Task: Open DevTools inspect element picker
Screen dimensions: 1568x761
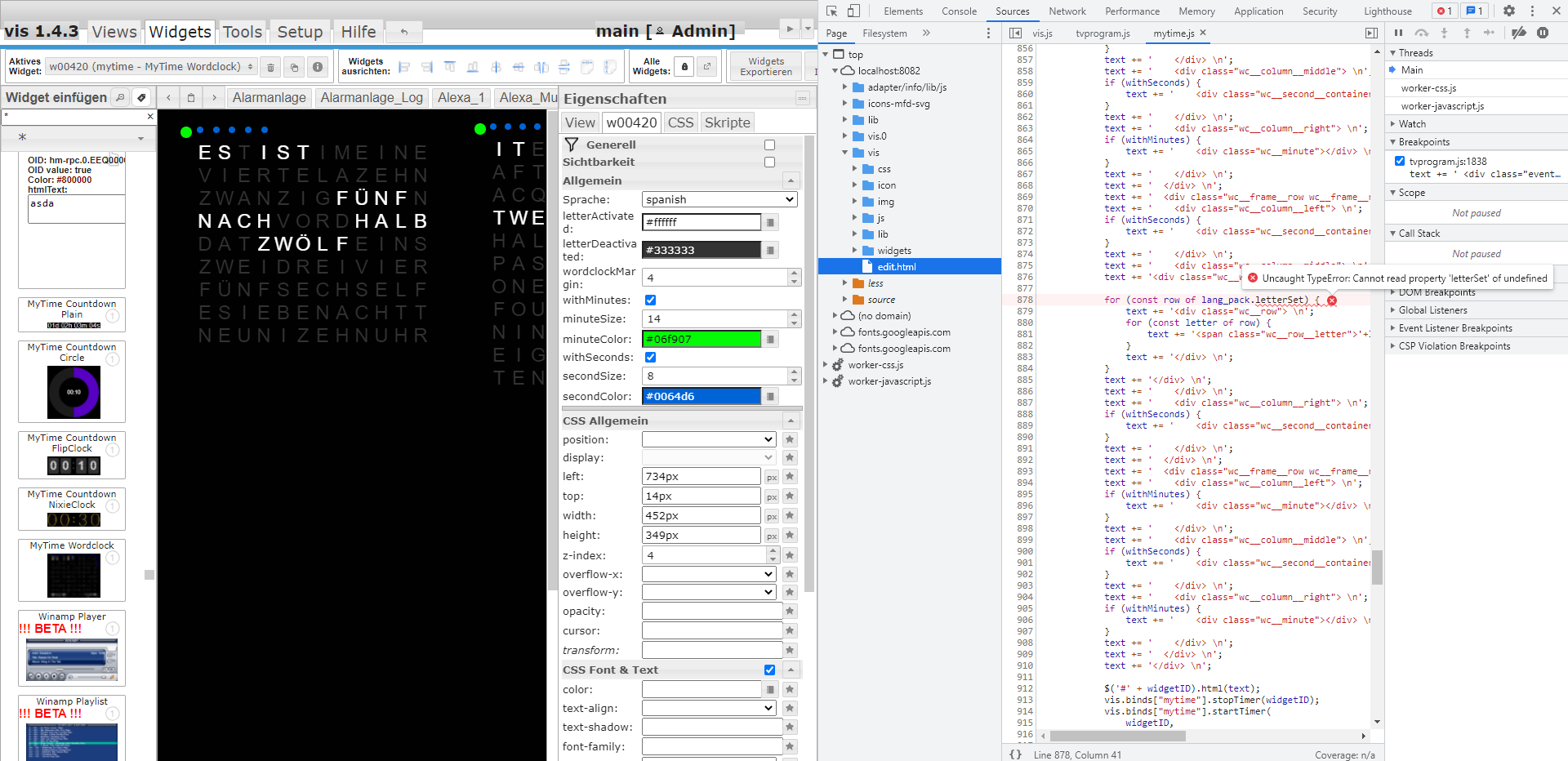Action: (831, 11)
